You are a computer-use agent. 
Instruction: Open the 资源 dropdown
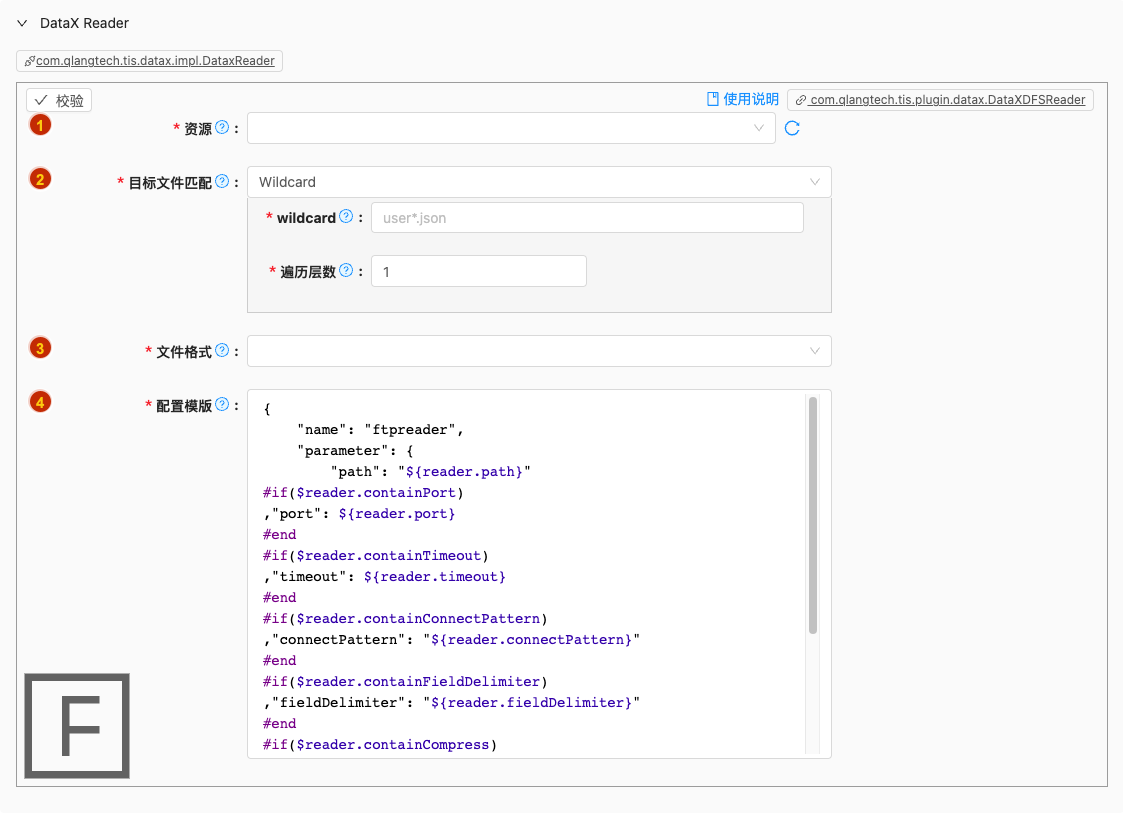pos(510,128)
